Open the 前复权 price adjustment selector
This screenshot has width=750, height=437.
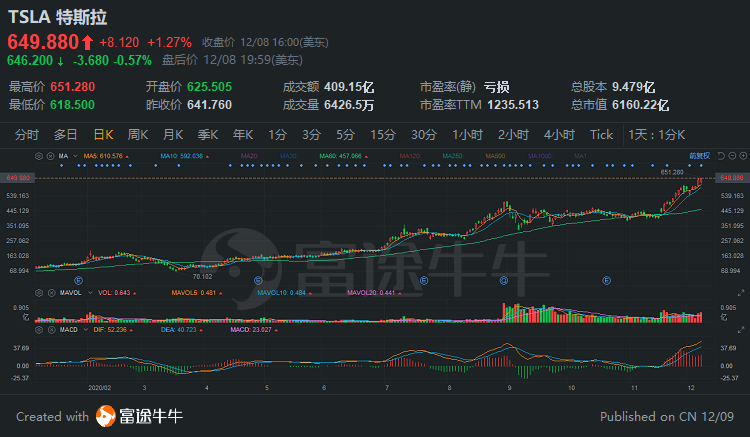coord(699,156)
